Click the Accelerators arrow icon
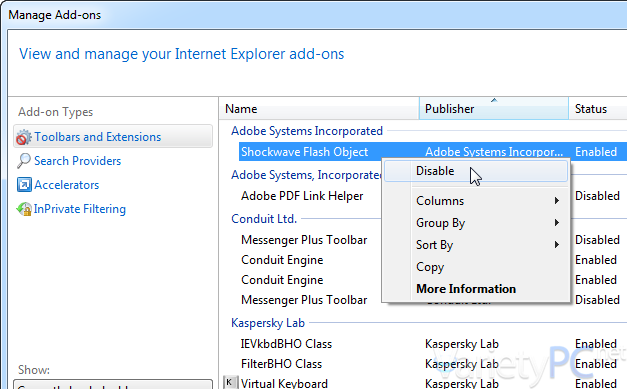The height and width of the screenshot is (389, 627). click(24, 185)
